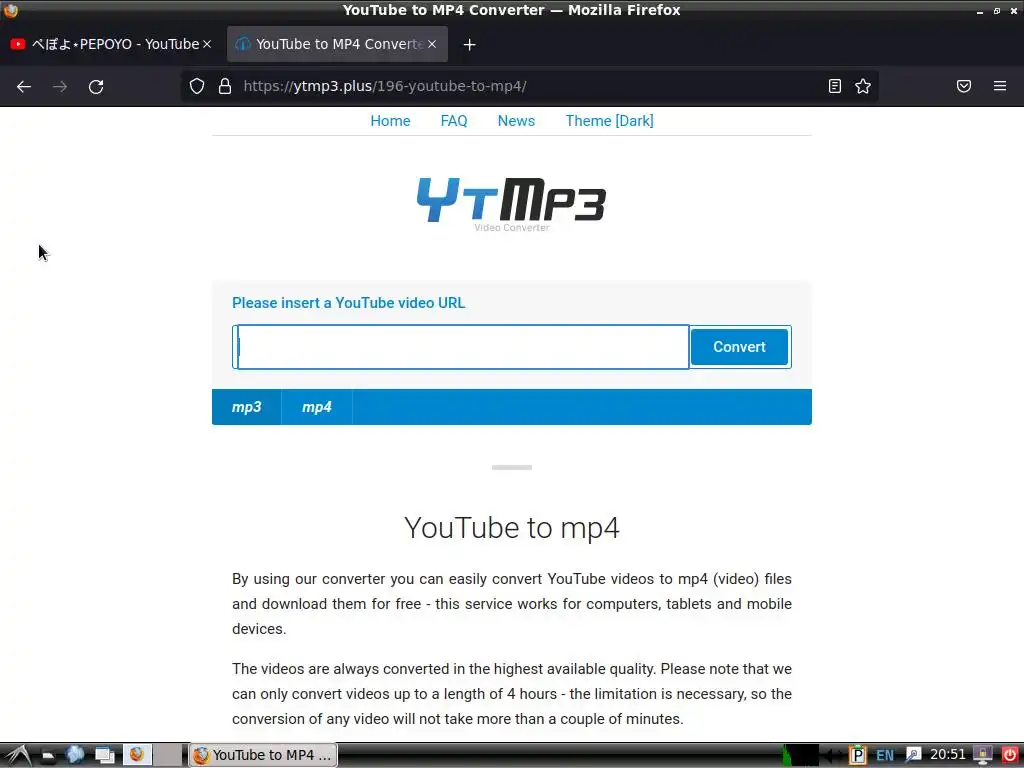Reload the page with the refresh icon
Viewport: 1024px width, 768px height.
point(96,86)
